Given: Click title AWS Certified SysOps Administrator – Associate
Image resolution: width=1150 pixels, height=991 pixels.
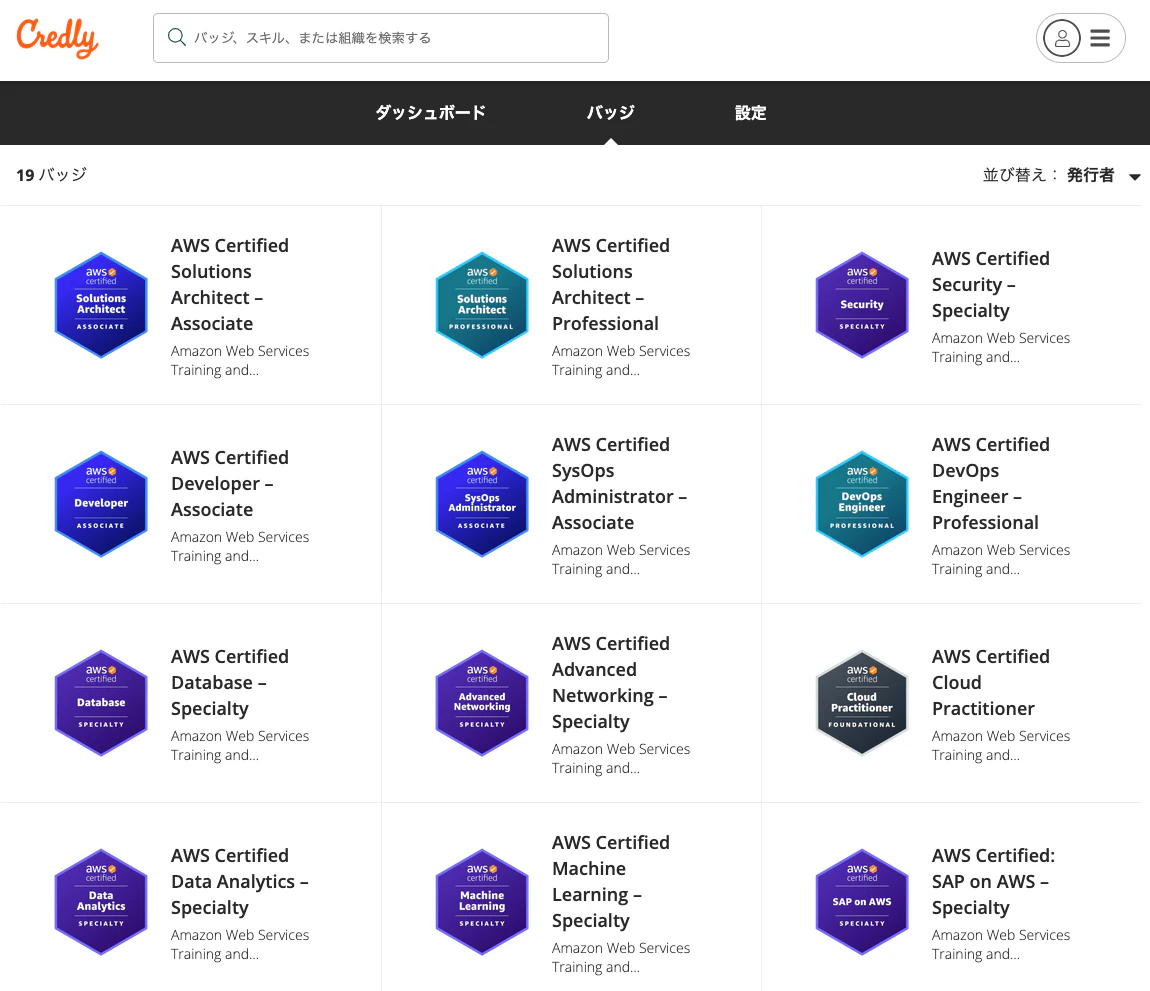Looking at the screenshot, I should [x=619, y=483].
